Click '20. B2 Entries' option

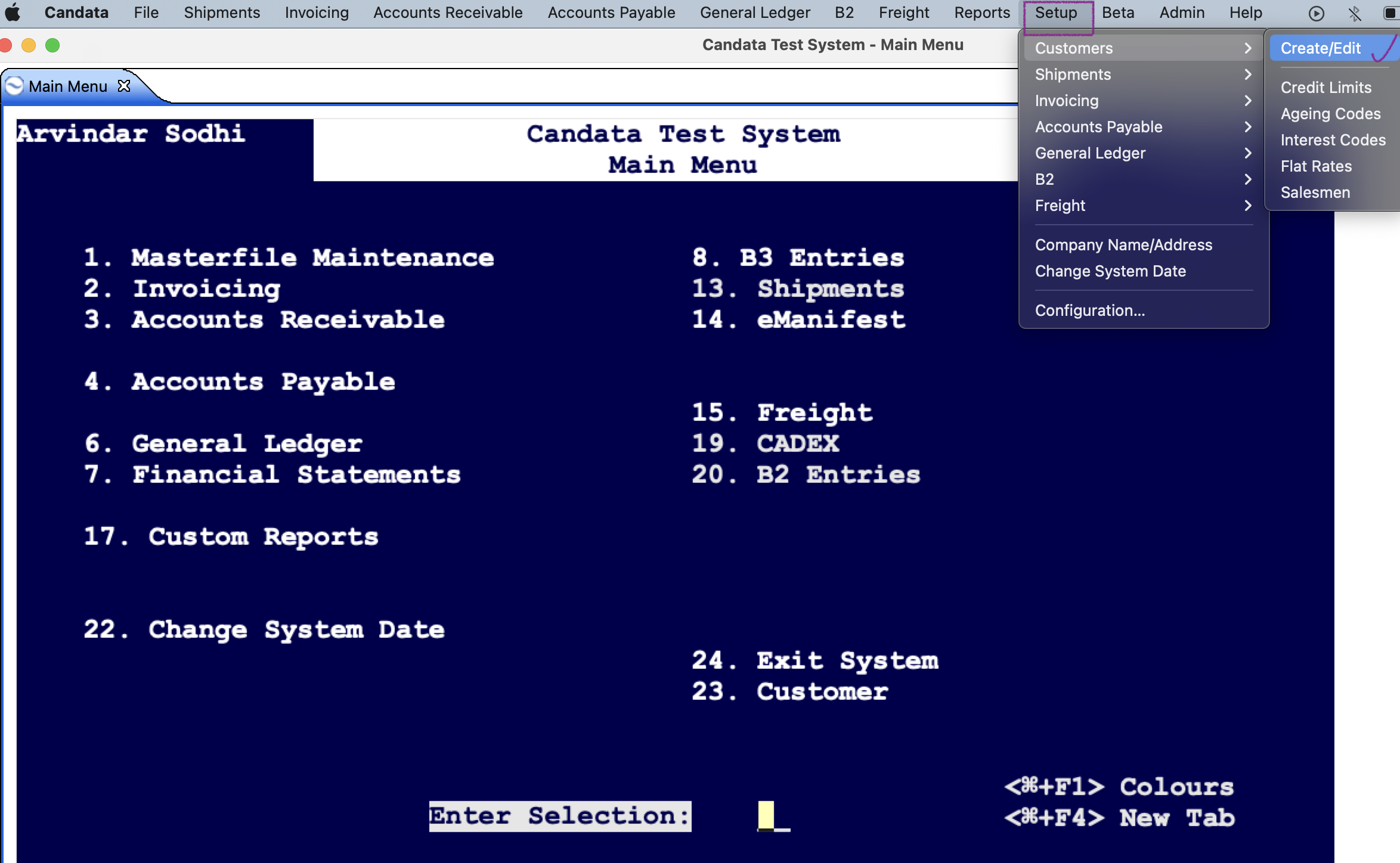click(x=806, y=475)
